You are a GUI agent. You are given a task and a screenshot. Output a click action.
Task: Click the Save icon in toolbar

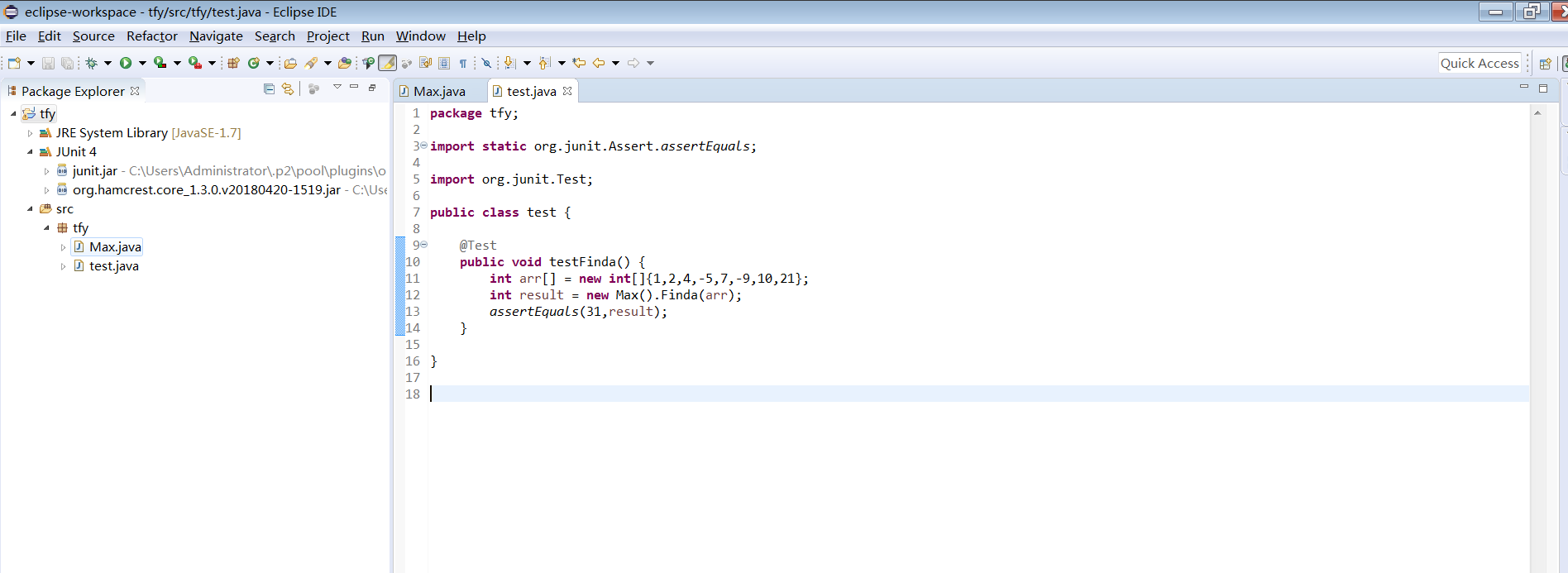click(48, 63)
